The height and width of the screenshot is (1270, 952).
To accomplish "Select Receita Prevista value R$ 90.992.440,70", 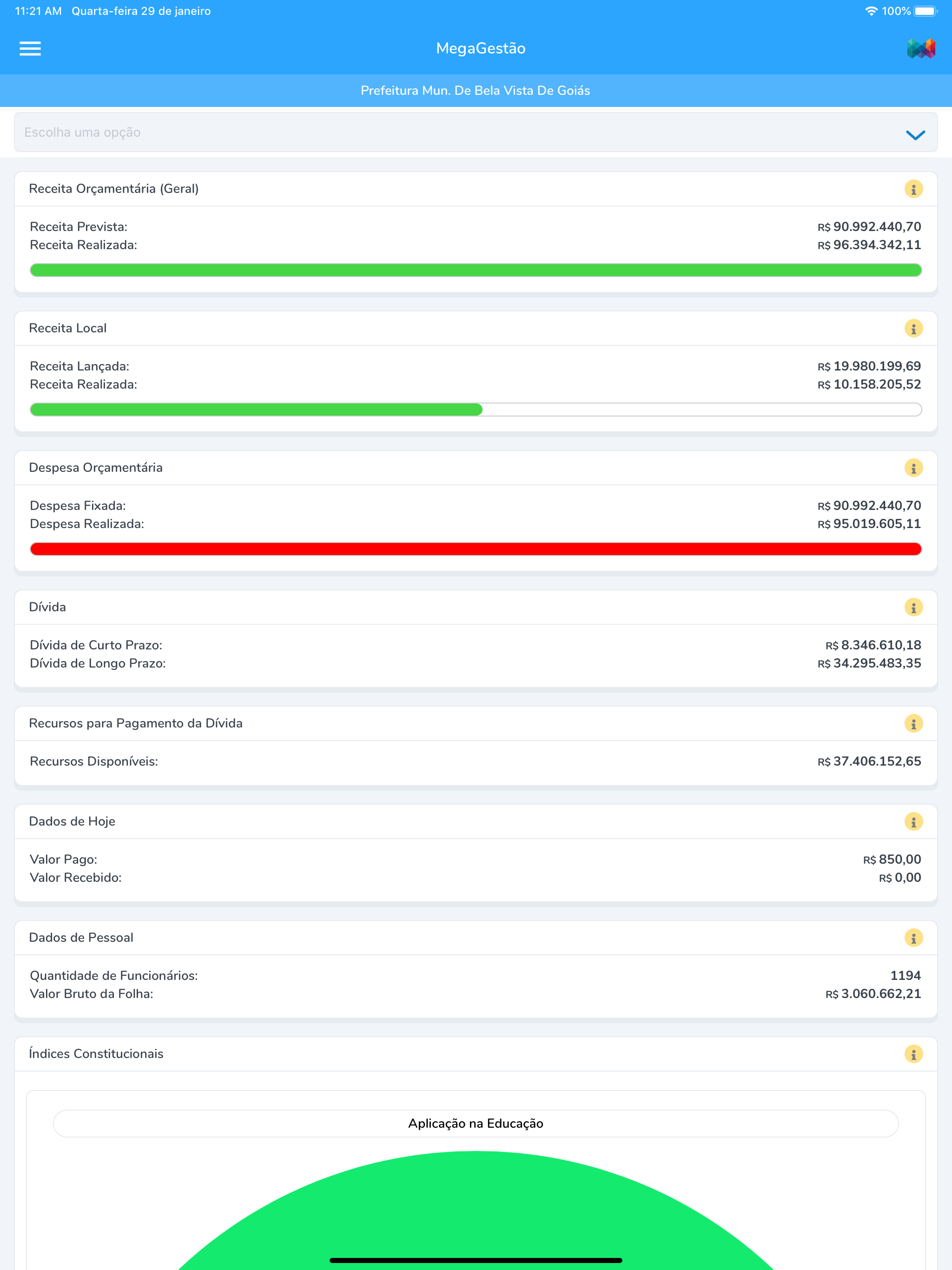I will tap(869, 227).
